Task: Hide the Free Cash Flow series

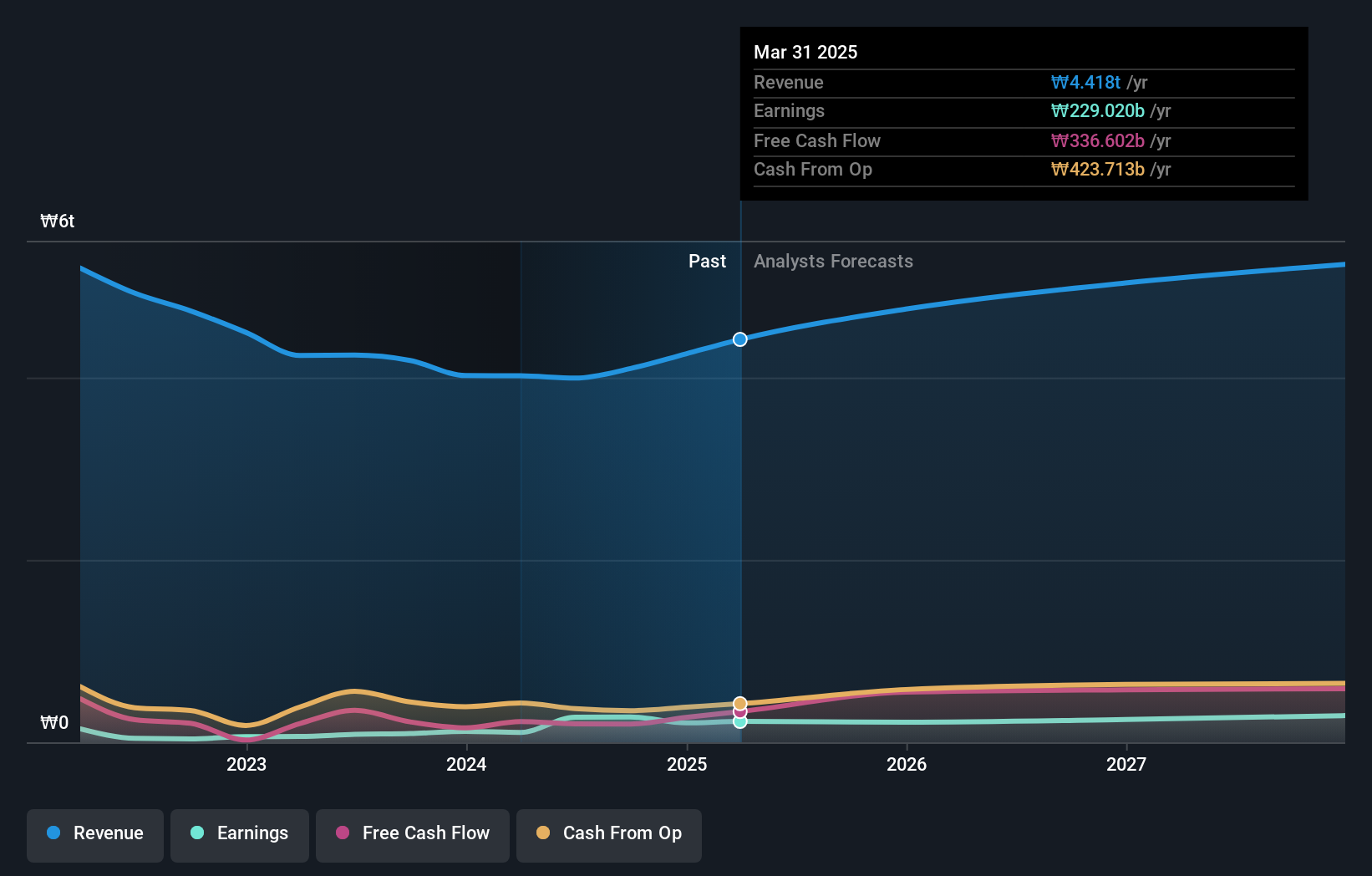Action: tap(413, 834)
